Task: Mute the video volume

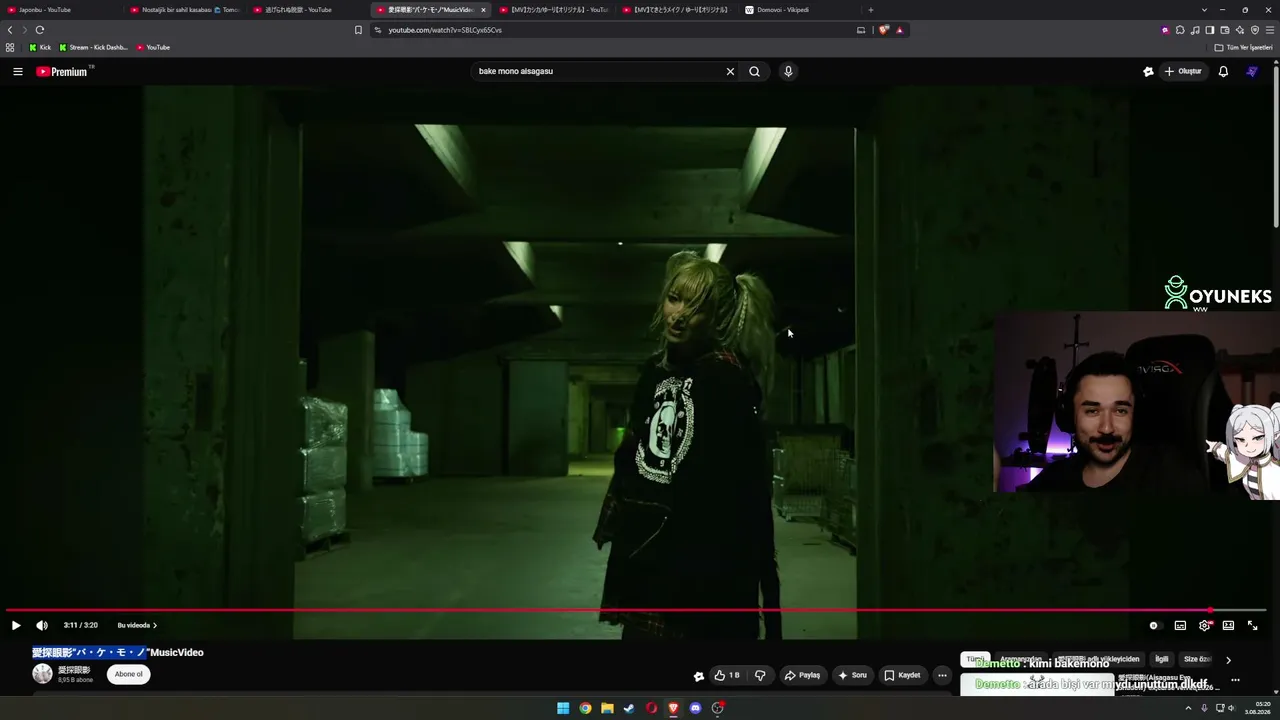Action: 42,625
